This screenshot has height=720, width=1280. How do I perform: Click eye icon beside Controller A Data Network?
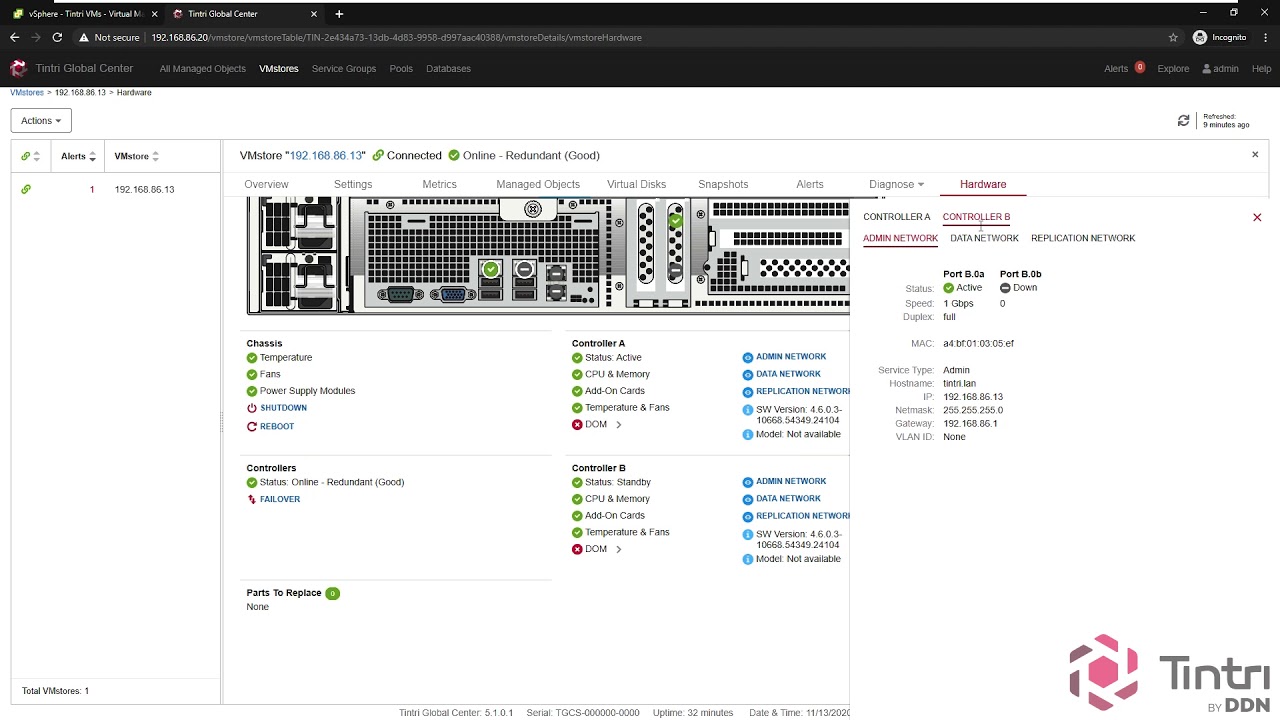748,374
